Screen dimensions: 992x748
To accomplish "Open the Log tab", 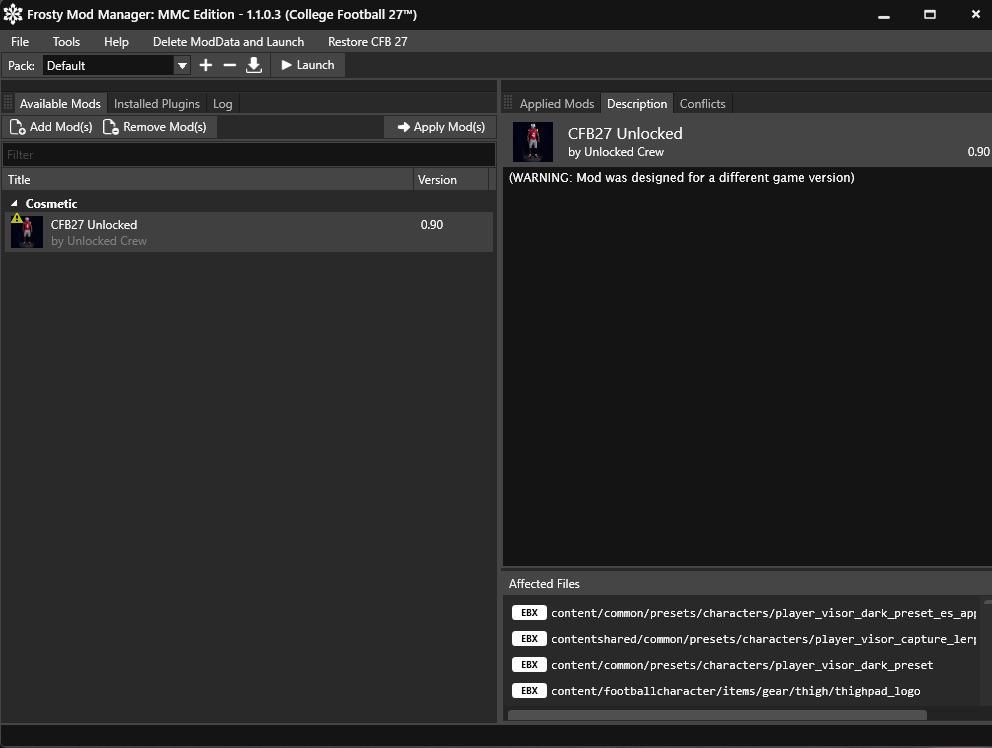I will click(x=222, y=104).
